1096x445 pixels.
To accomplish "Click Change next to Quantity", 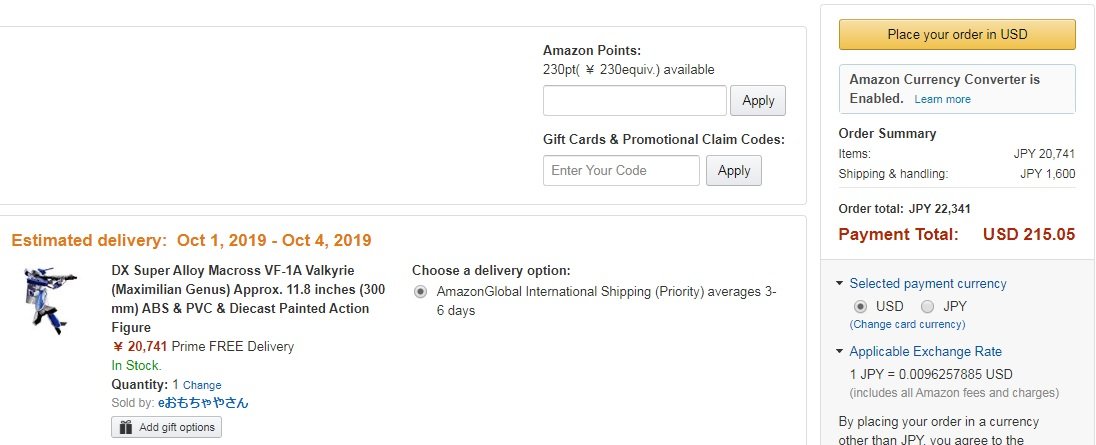I will click(x=202, y=385).
